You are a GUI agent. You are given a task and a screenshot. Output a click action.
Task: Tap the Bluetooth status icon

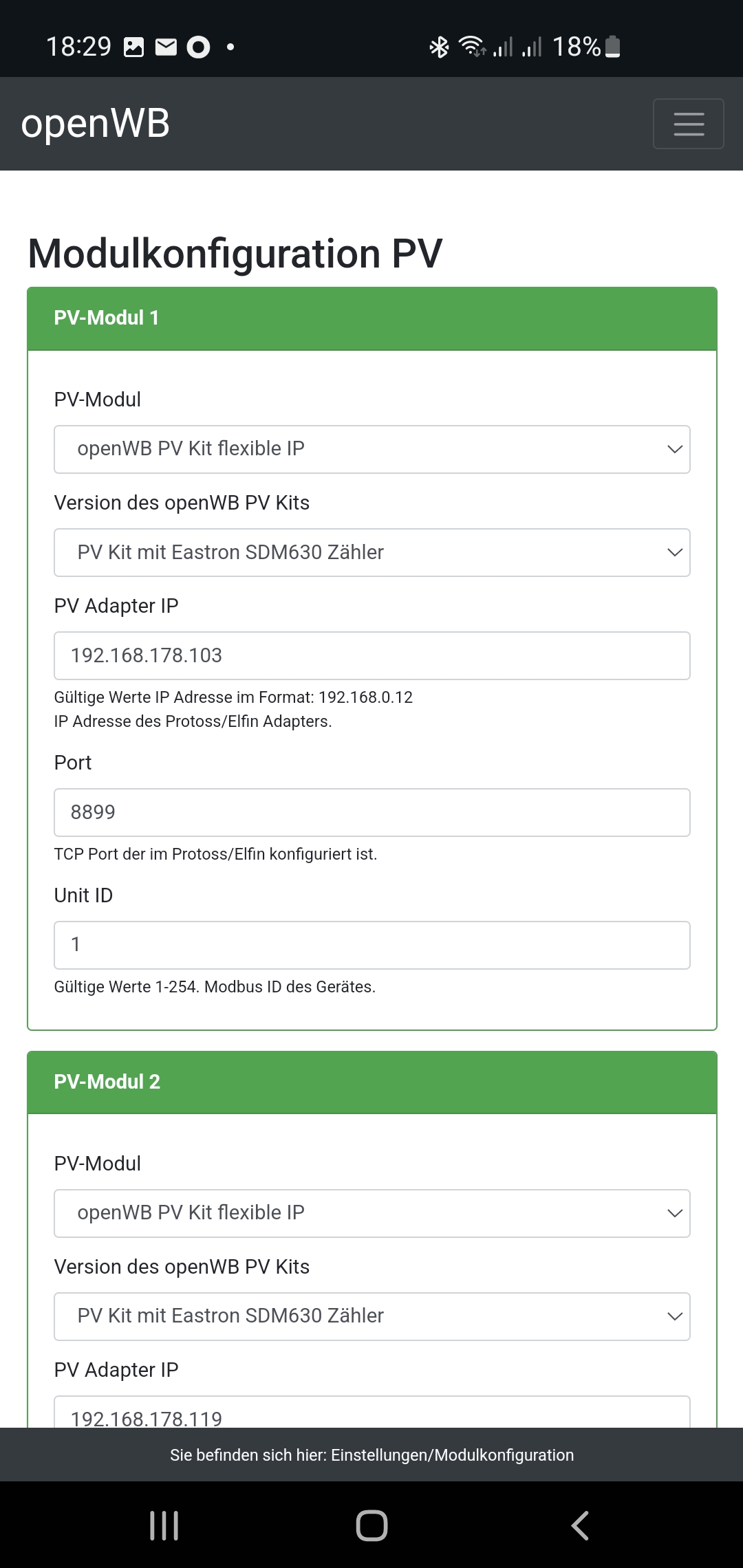[x=439, y=47]
